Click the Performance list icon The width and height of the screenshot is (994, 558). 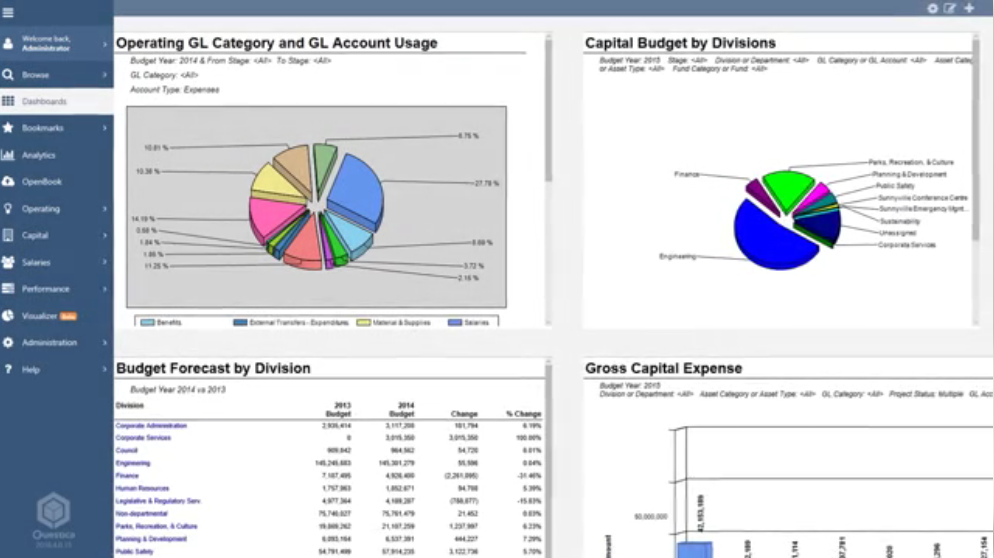pos(8,289)
